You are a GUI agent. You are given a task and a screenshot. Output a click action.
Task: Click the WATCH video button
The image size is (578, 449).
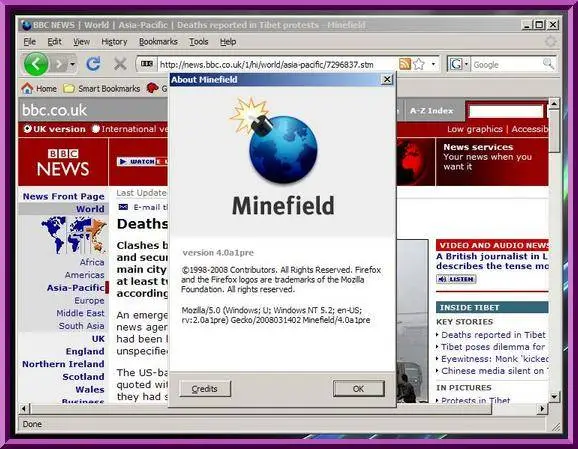(142, 161)
